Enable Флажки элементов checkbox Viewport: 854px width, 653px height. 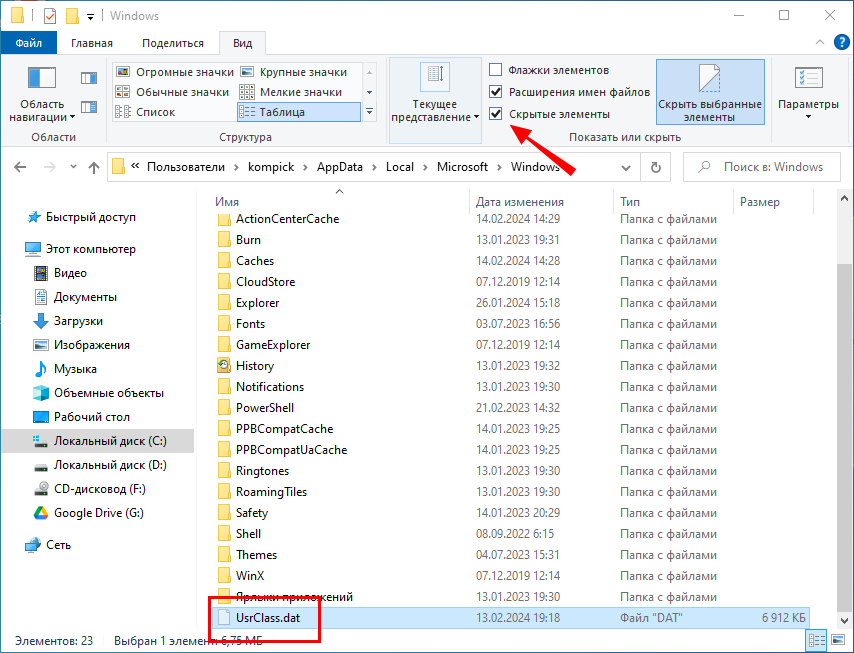[496, 70]
